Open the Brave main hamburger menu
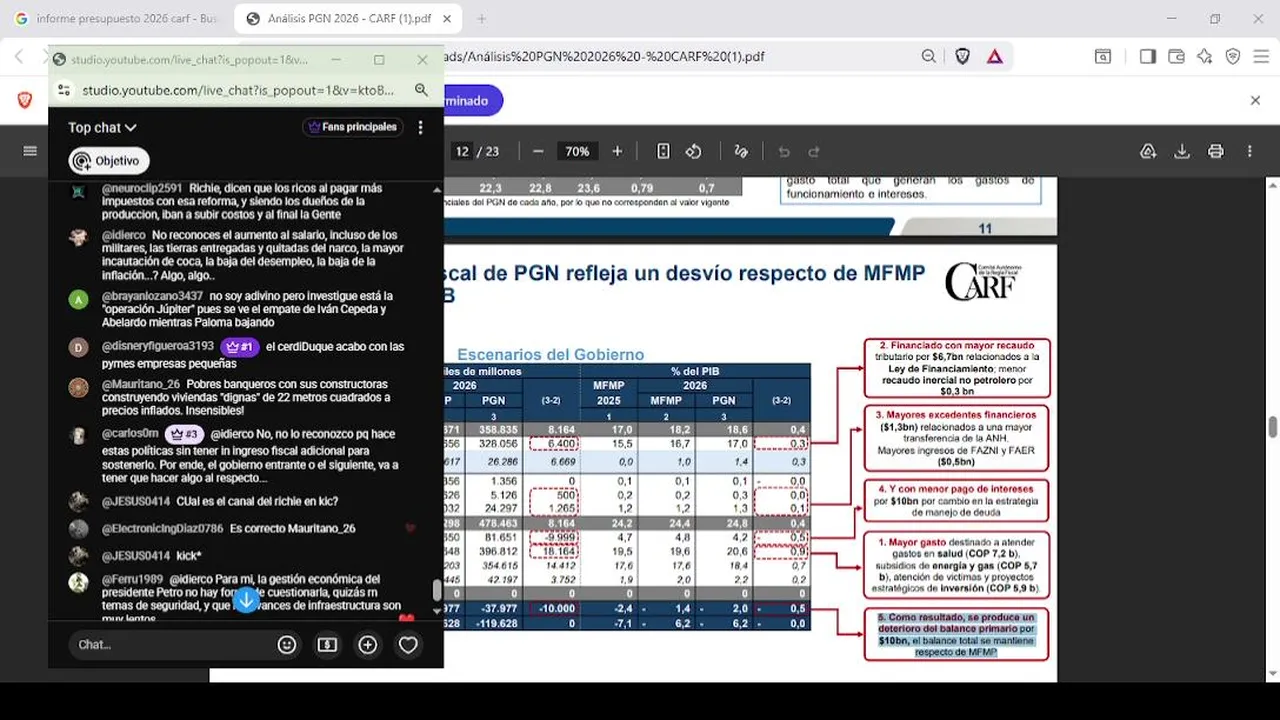This screenshot has height=720, width=1280. (x=1262, y=56)
